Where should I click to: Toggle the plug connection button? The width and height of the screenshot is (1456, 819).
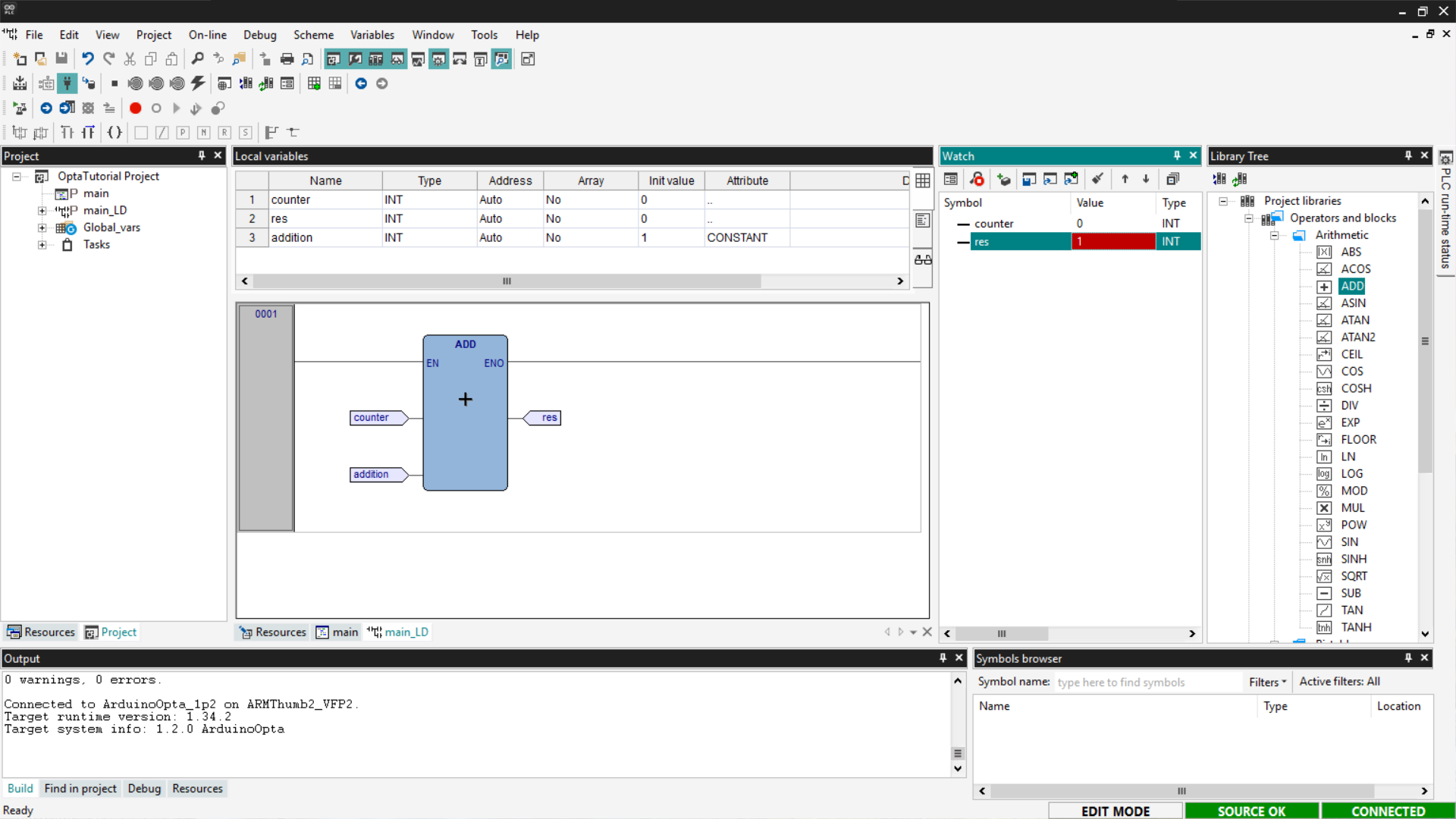tap(67, 83)
